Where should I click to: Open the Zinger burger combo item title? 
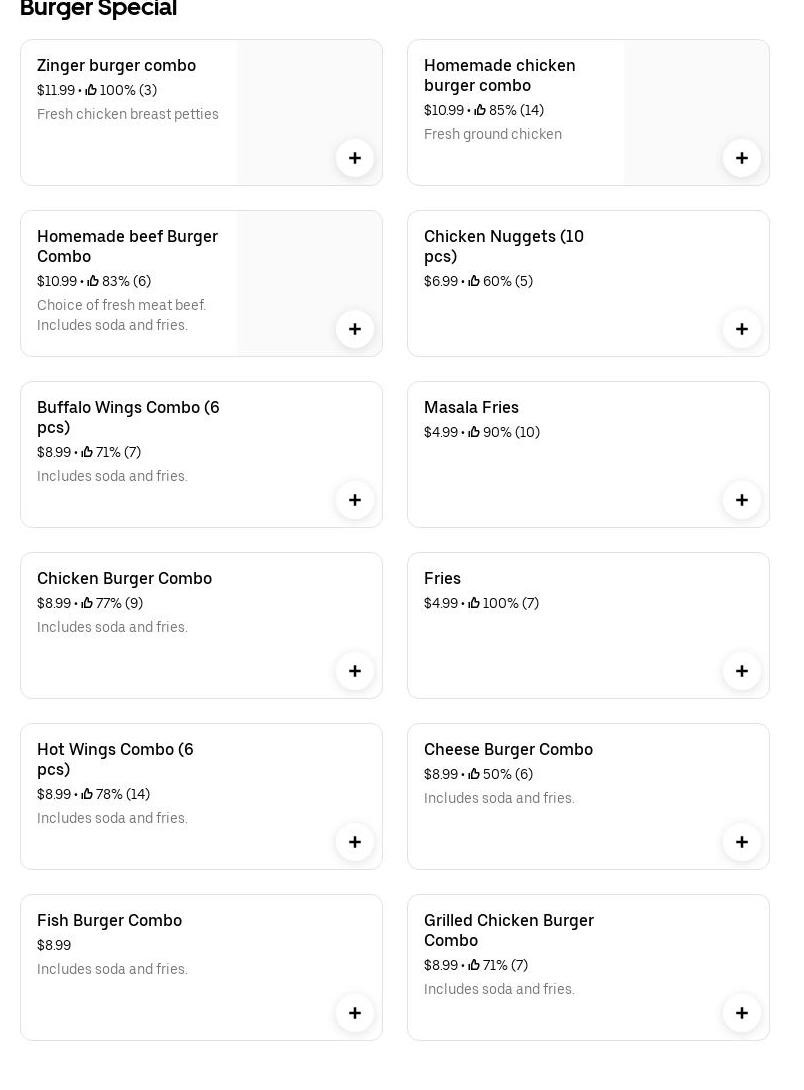(x=116, y=66)
